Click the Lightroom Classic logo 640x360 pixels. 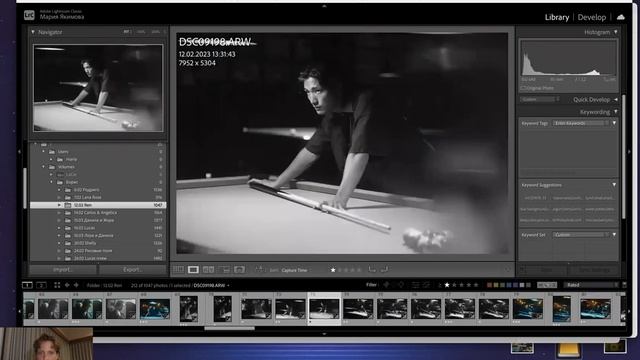[29, 16]
